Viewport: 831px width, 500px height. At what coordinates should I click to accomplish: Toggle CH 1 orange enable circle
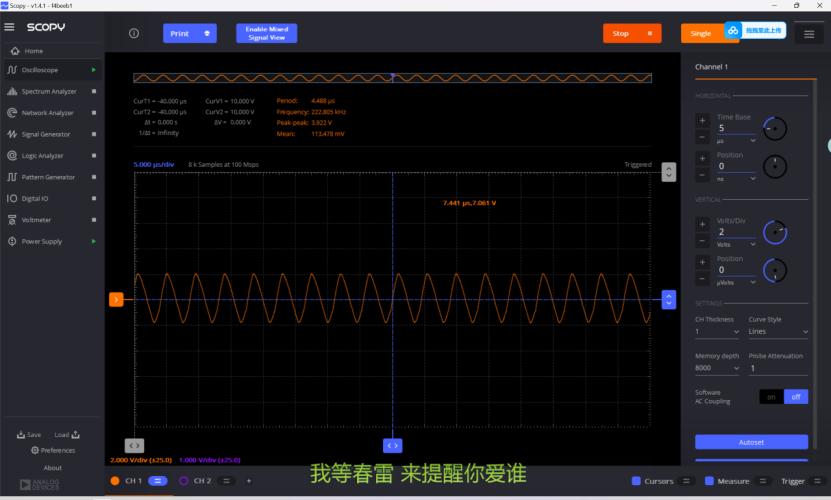pyautogui.click(x=115, y=481)
